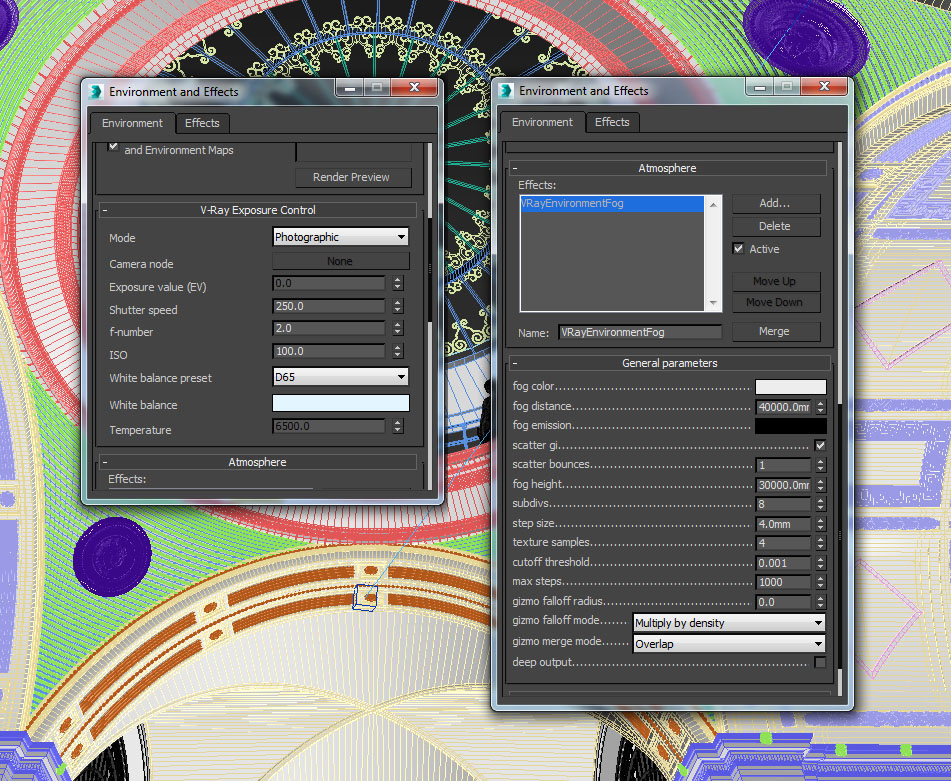Open the gizmo falloff mode dropdown
This screenshot has height=781, width=951.
[729, 622]
